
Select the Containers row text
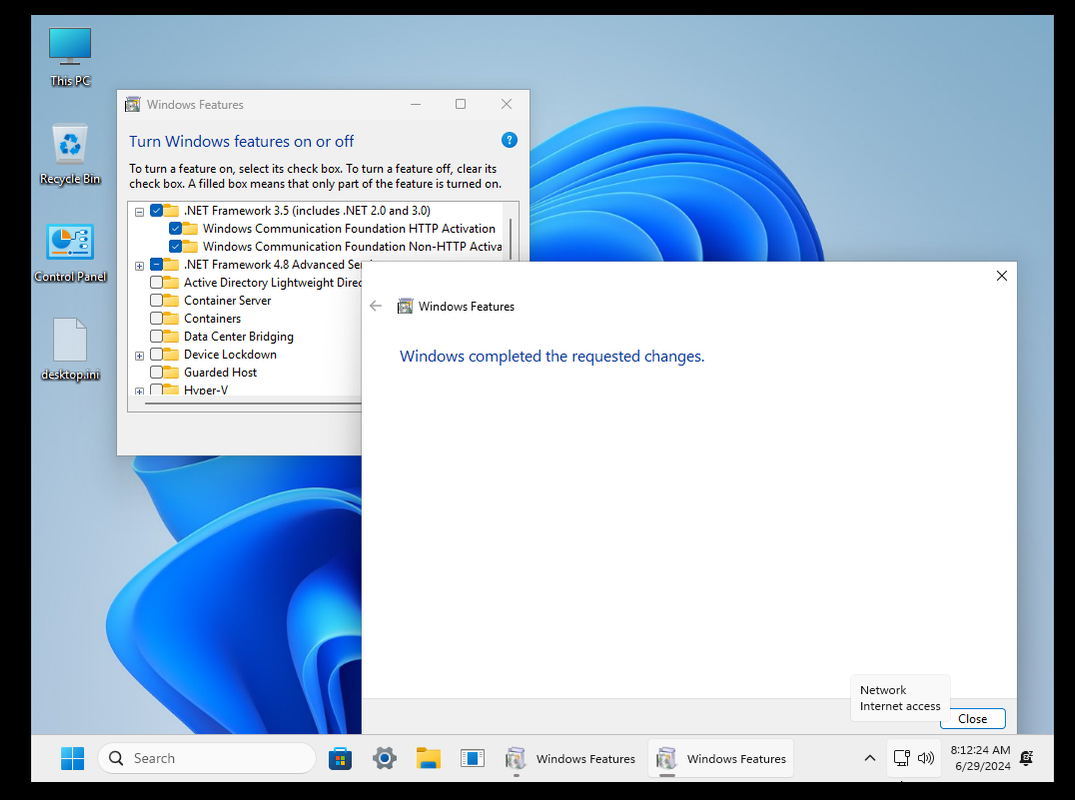(212, 318)
